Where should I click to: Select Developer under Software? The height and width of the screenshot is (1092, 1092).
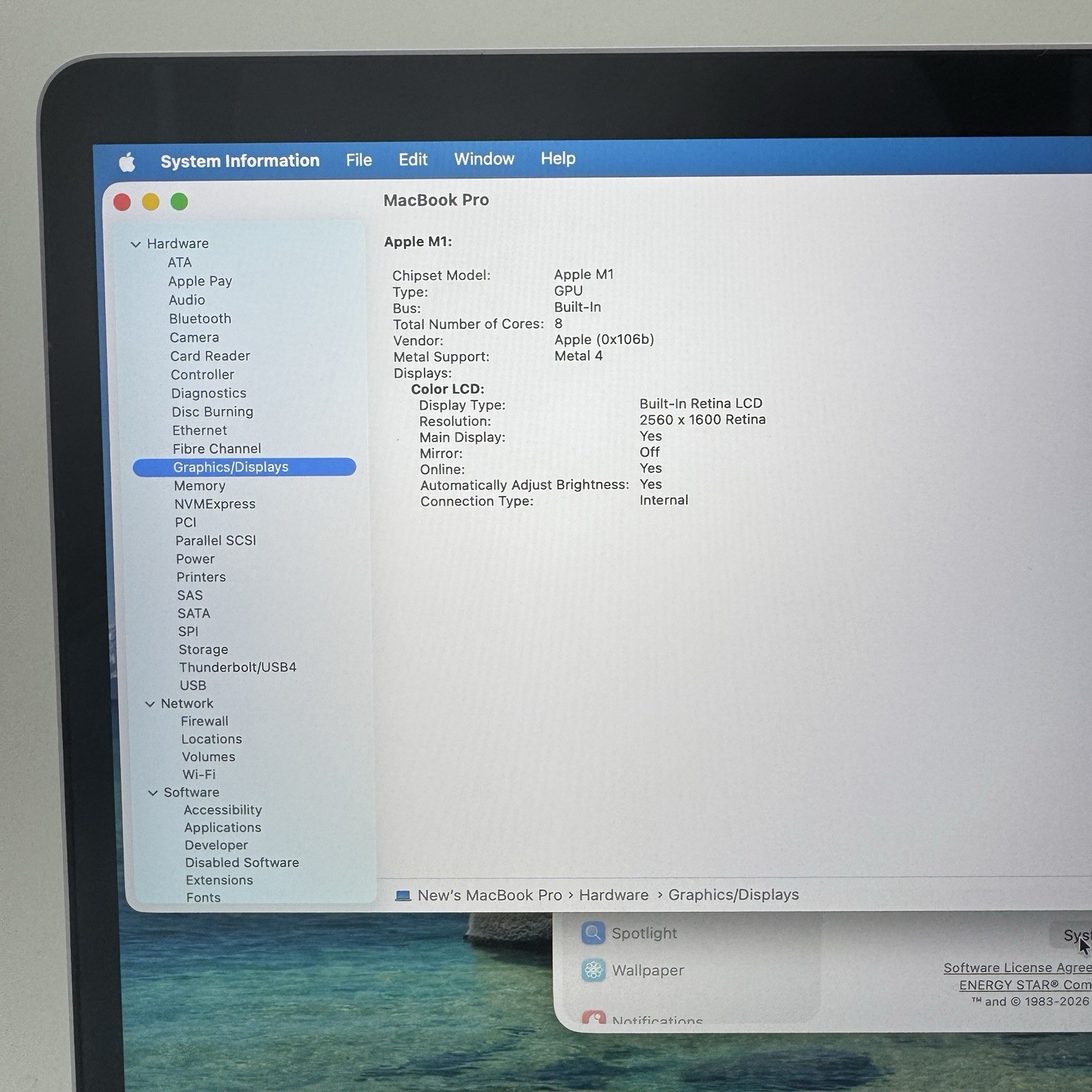pyautogui.click(x=216, y=846)
